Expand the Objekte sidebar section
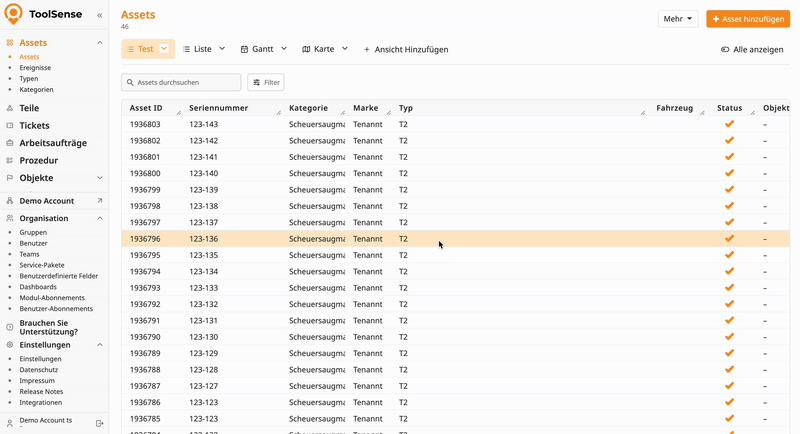The height and width of the screenshot is (434, 800). (x=99, y=178)
